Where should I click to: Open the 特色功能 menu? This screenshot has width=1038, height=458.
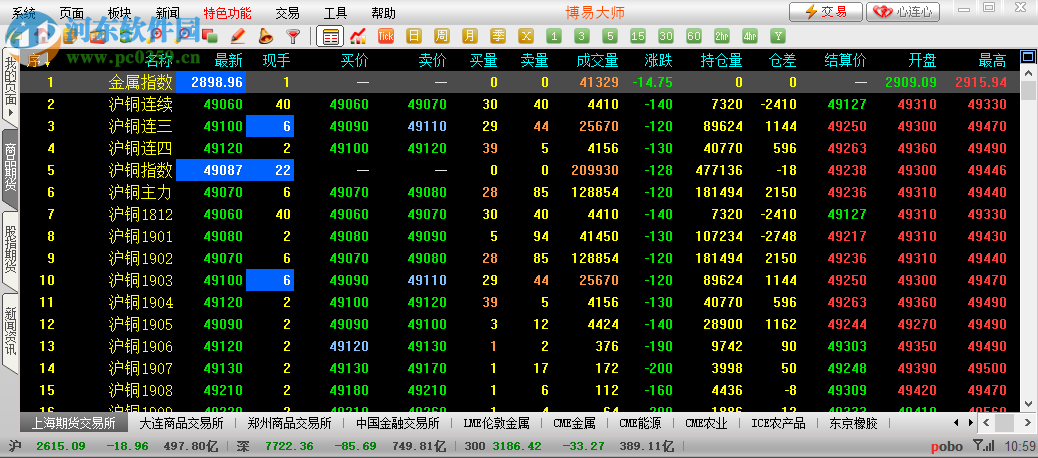click(227, 13)
